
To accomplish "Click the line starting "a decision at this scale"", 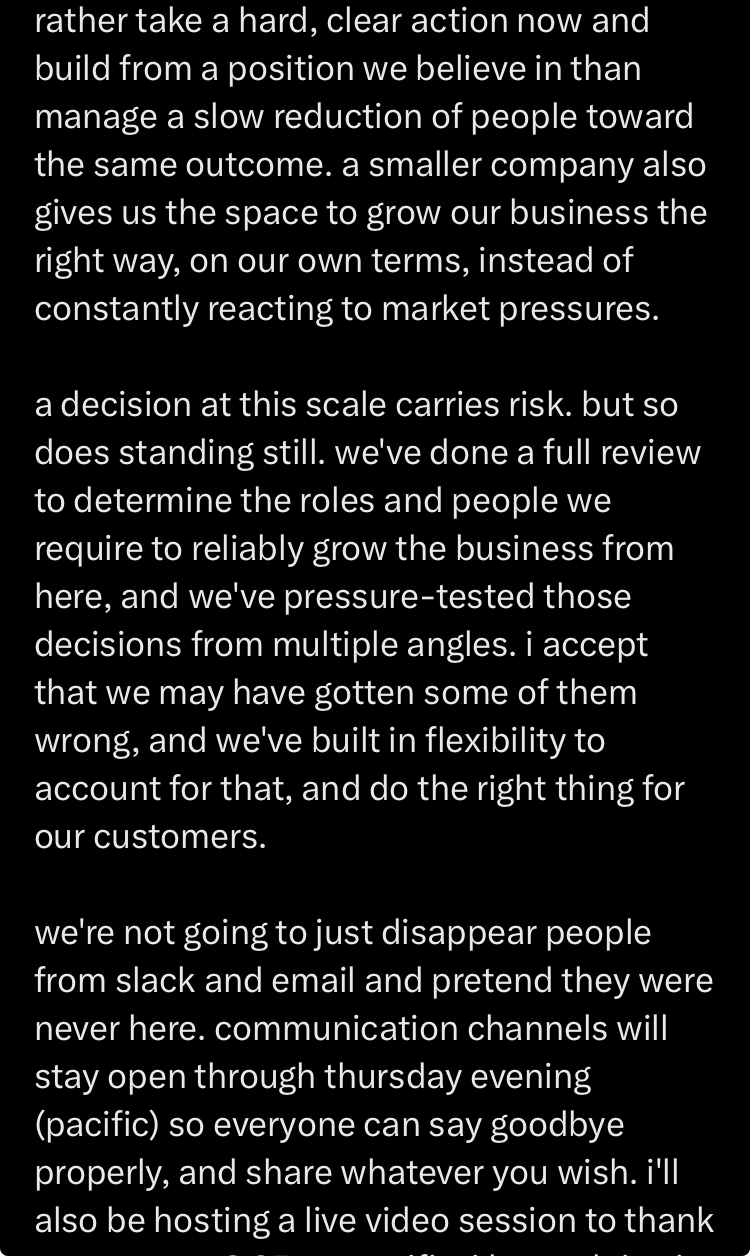I will (x=356, y=404).
